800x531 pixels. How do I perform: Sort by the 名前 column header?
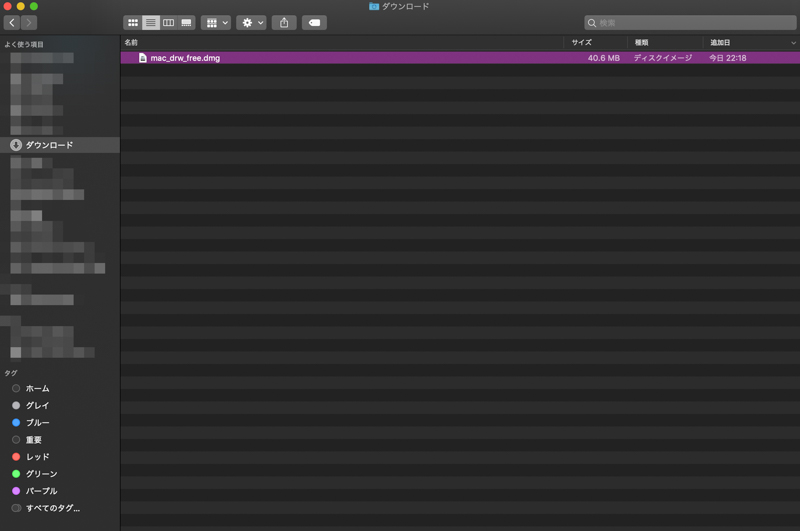pos(131,42)
